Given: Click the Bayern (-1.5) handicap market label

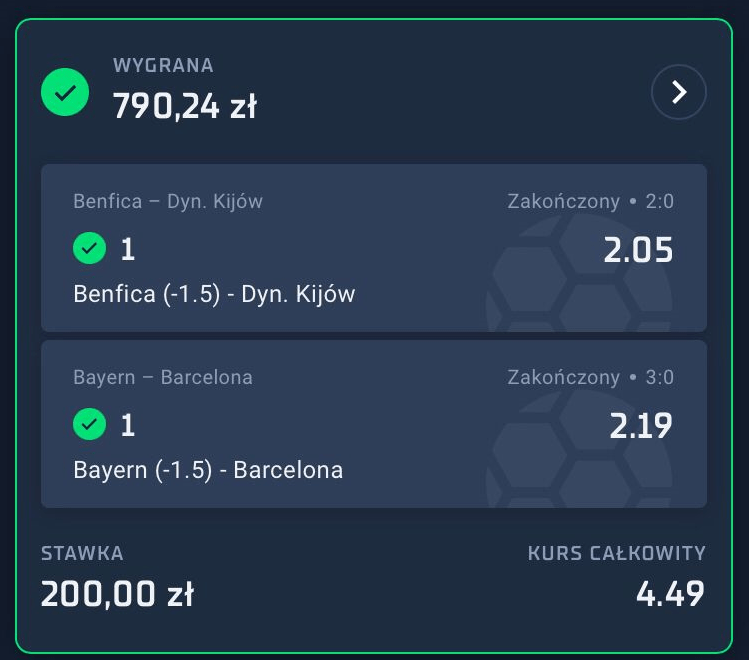Looking at the screenshot, I should [x=208, y=470].
